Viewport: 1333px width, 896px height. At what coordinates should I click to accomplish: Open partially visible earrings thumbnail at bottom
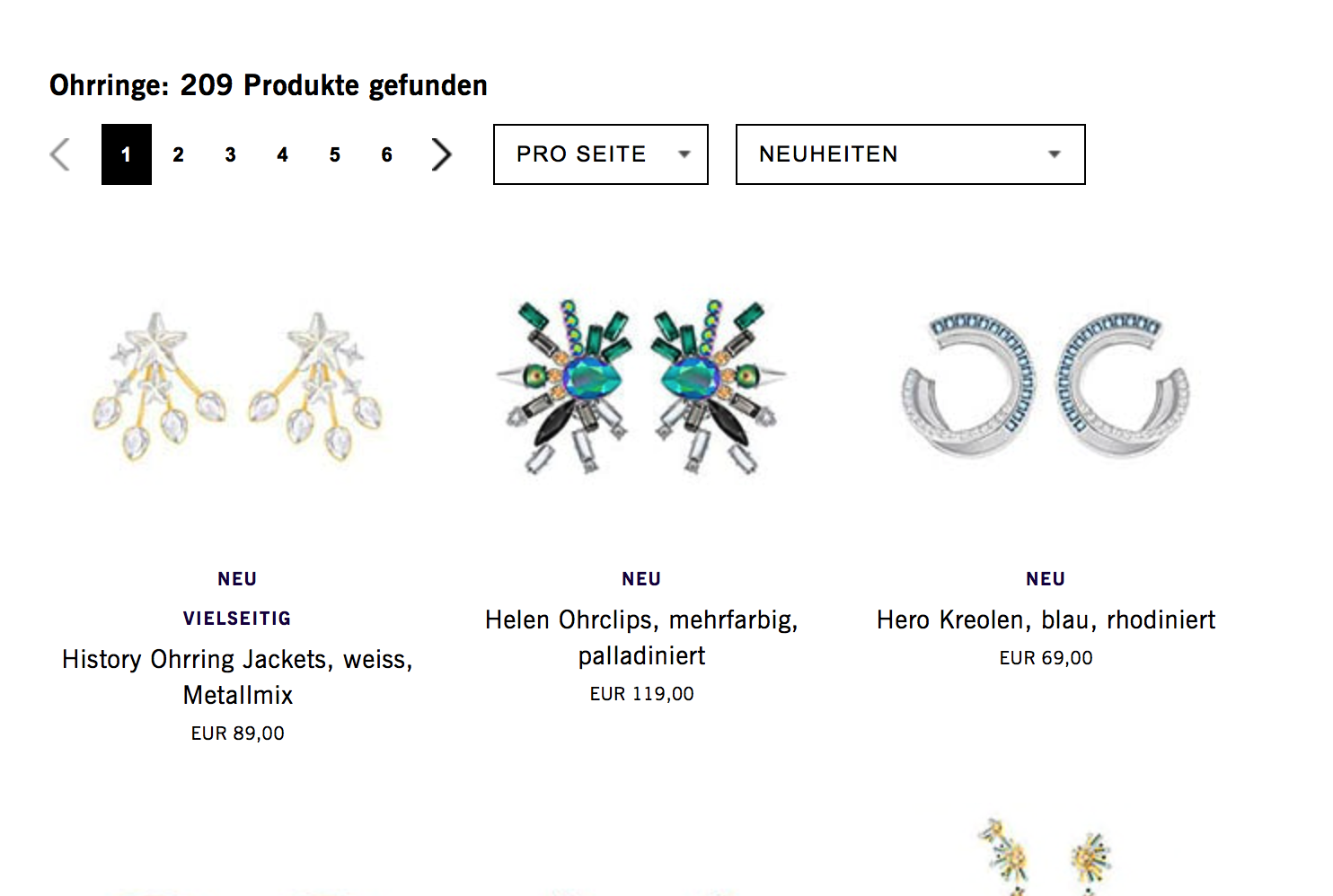click(1046, 856)
